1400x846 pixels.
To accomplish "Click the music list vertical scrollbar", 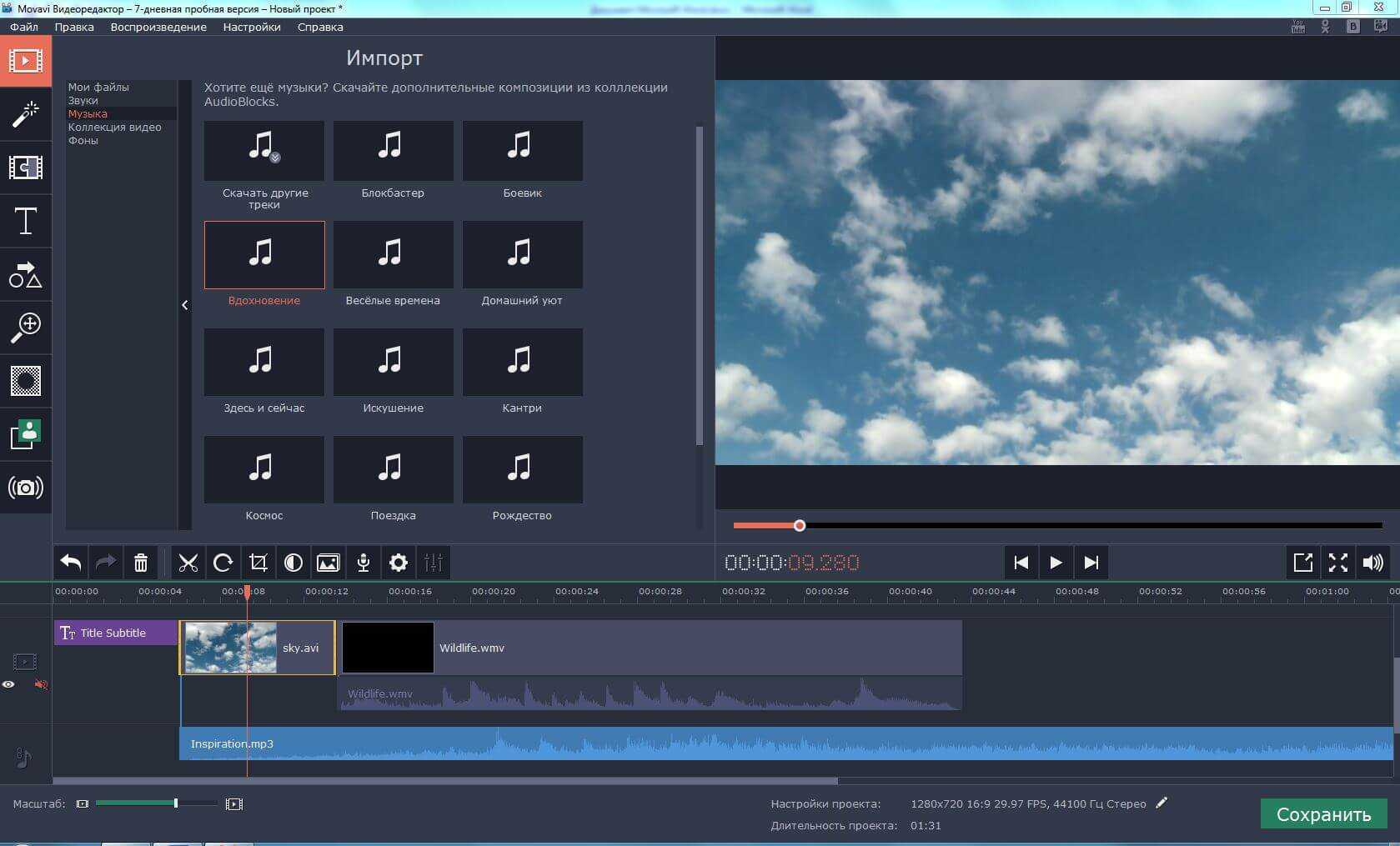I will pyautogui.click(x=699, y=285).
